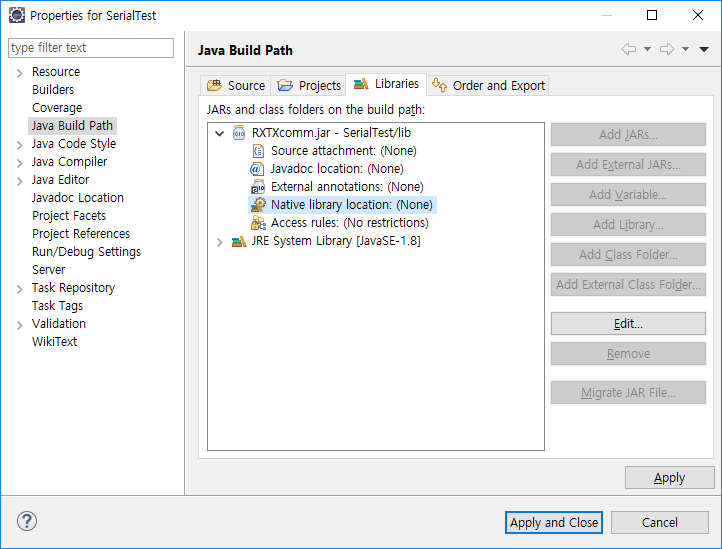Click the Source attachment document icon
The height and width of the screenshot is (549, 722).
pos(258,151)
